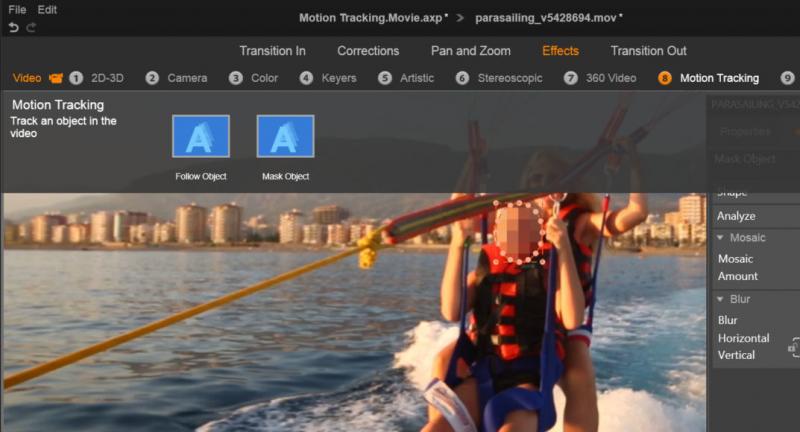Click the number 4 badge beside Keyers
Image resolution: width=800 pixels, height=432 pixels.
(306, 78)
